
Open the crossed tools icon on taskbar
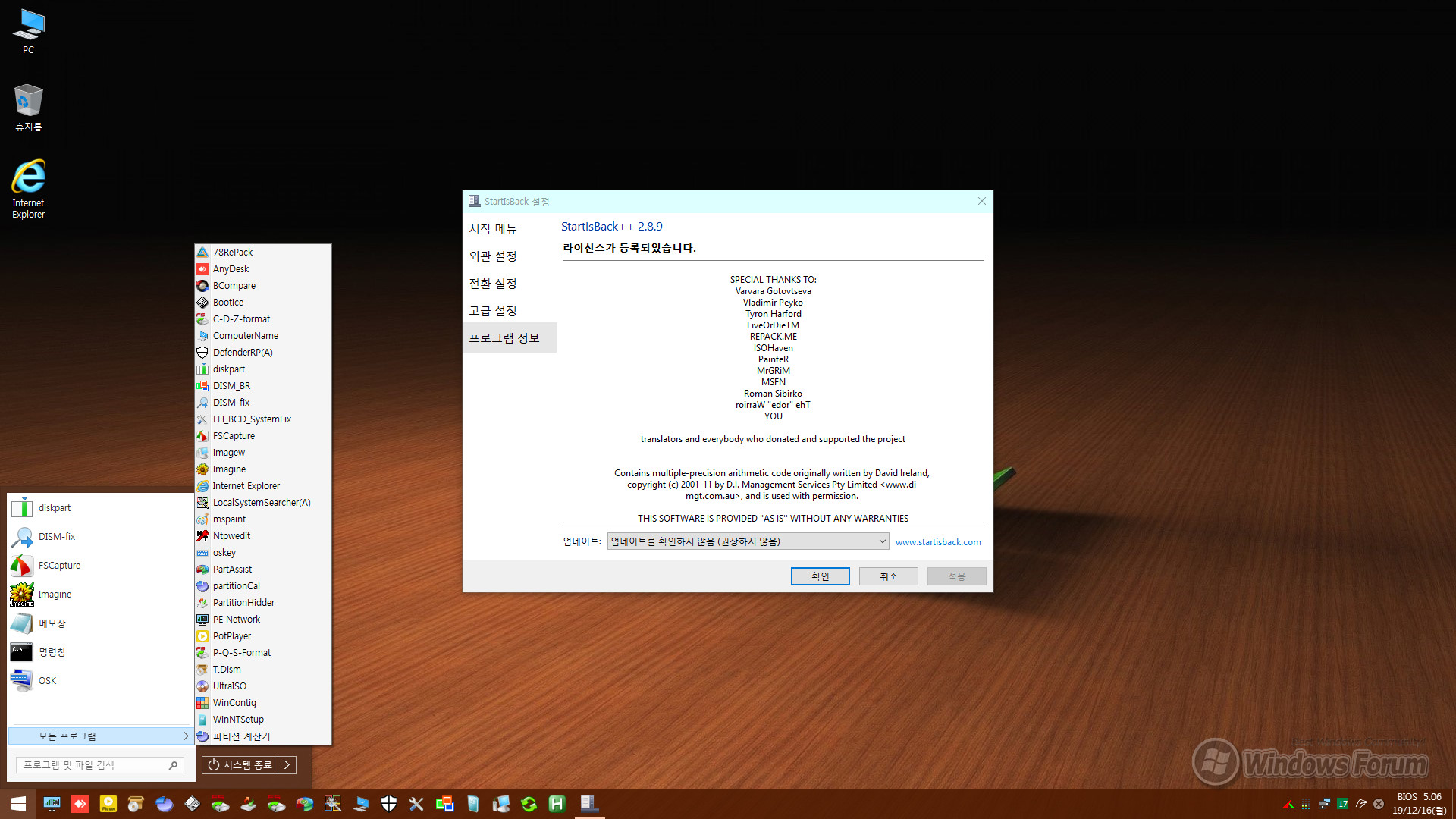point(416,804)
